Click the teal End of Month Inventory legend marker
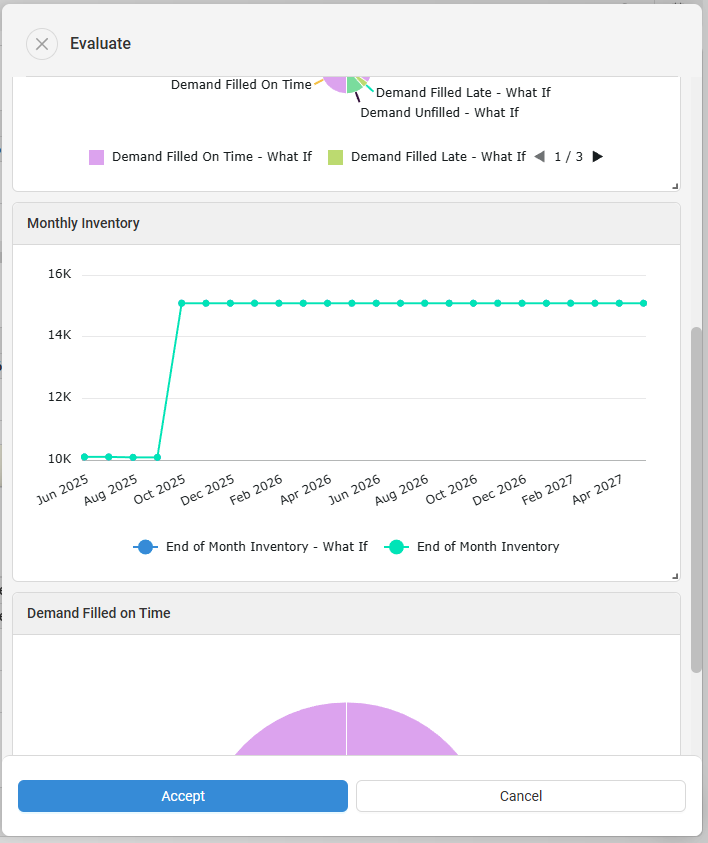 click(x=397, y=547)
